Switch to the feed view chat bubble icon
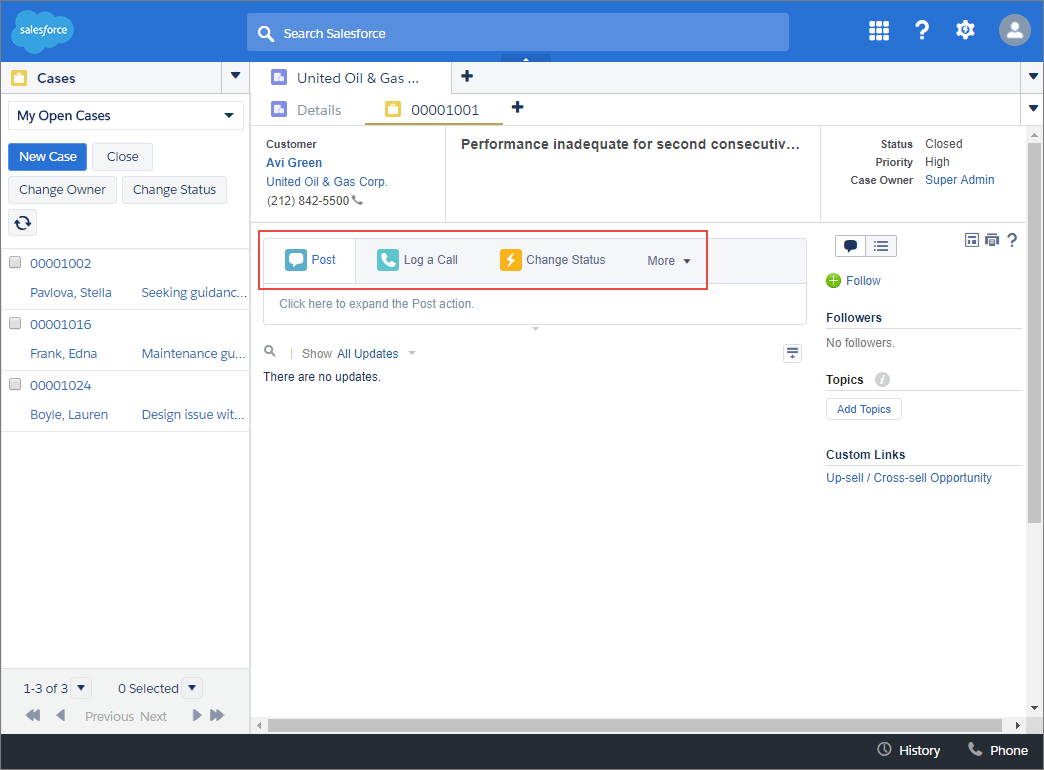Image resolution: width=1044 pixels, height=770 pixels. 850,246
